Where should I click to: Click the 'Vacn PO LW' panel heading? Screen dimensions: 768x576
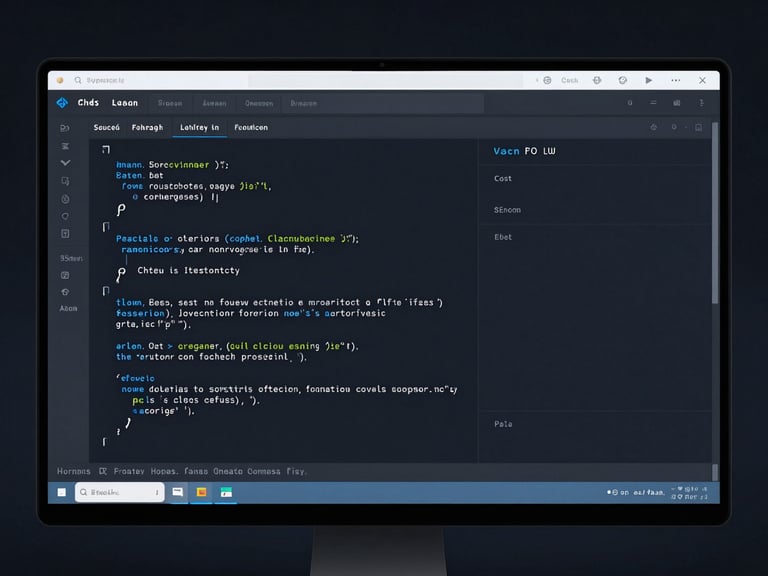pyautogui.click(x=524, y=151)
